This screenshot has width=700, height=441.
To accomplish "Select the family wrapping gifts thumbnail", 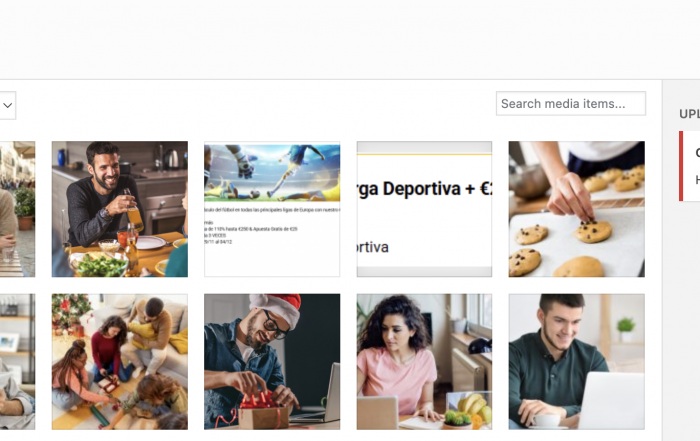I will 120,362.
